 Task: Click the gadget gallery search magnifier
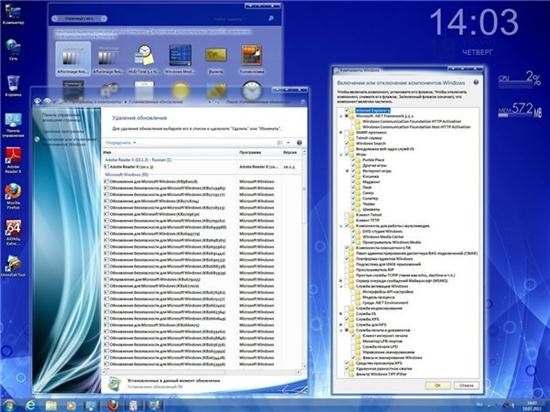click(271, 19)
